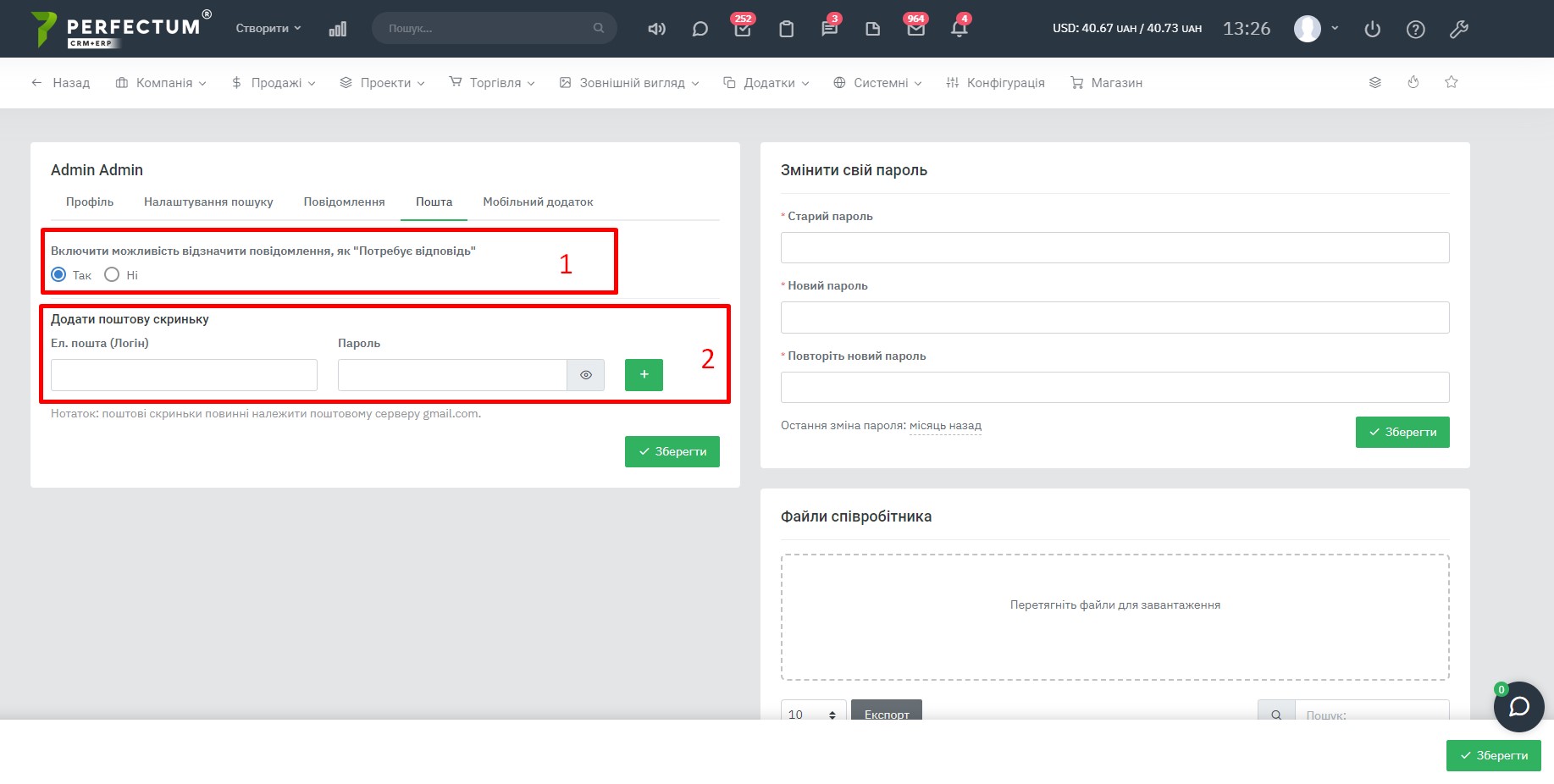Open the floating chat bubble widget
1554x784 pixels.
point(1518,706)
